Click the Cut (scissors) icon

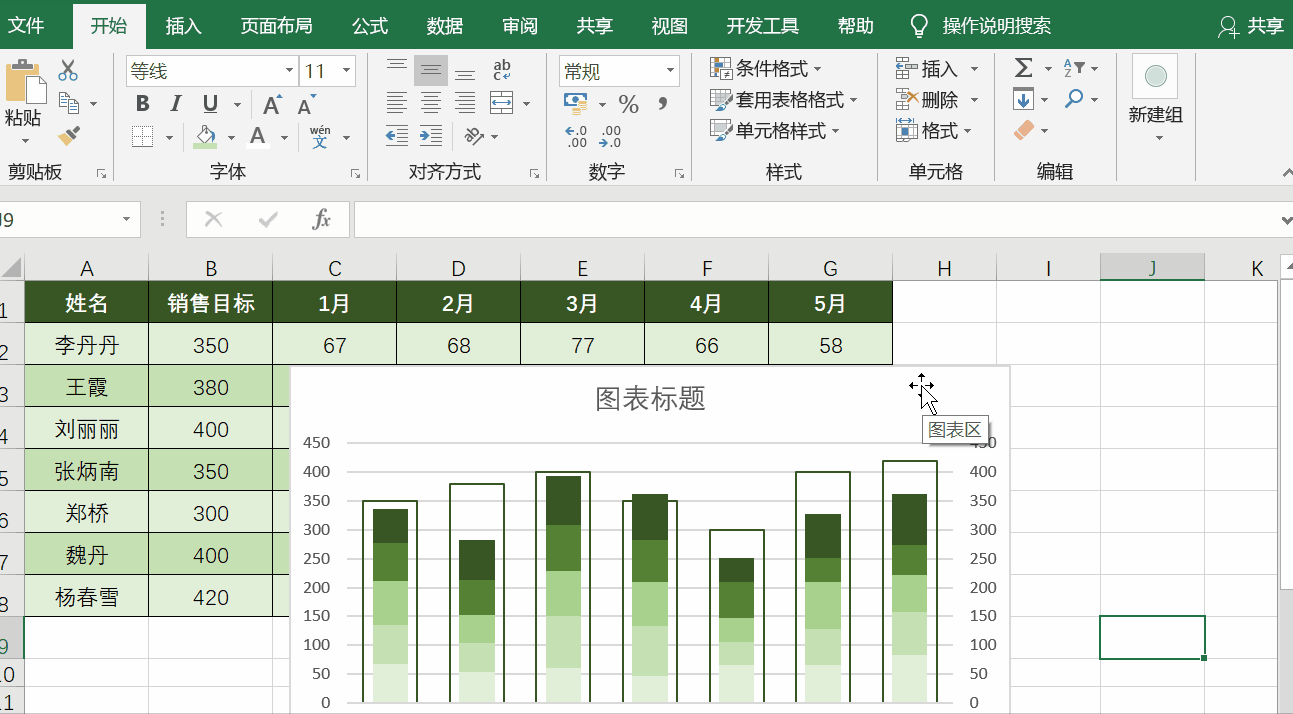pyautogui.click(x=67, y=71)
